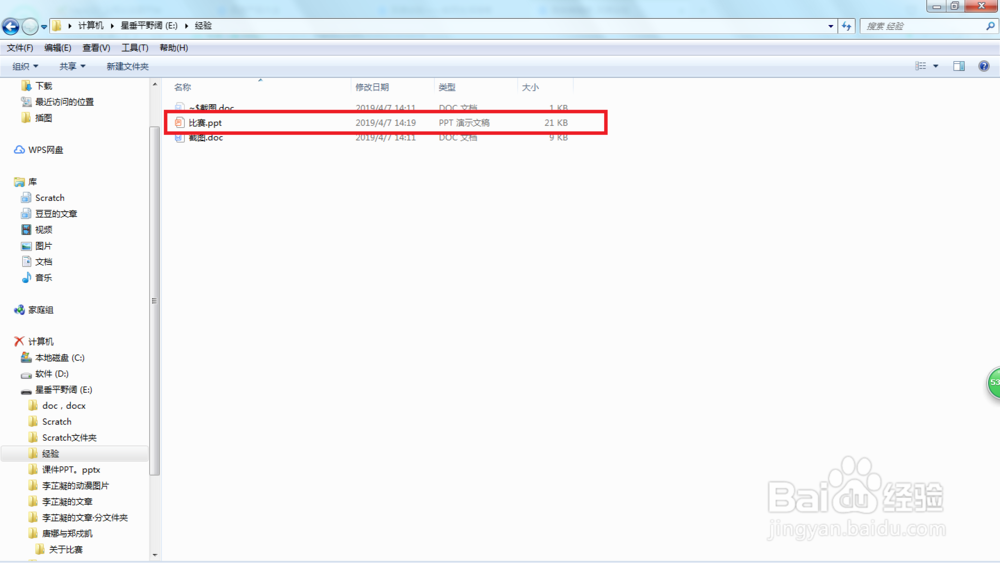Open 最近访问的位置 in the sidebar
The width and height of the screenshot is (1000, 563).
(64, 102)
